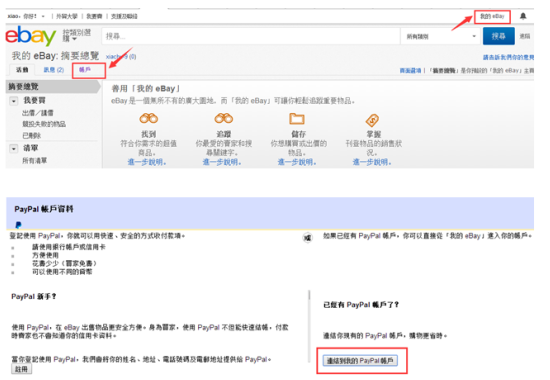
Task: Open the 進階 advanced search link
Action: pos(525,36)
